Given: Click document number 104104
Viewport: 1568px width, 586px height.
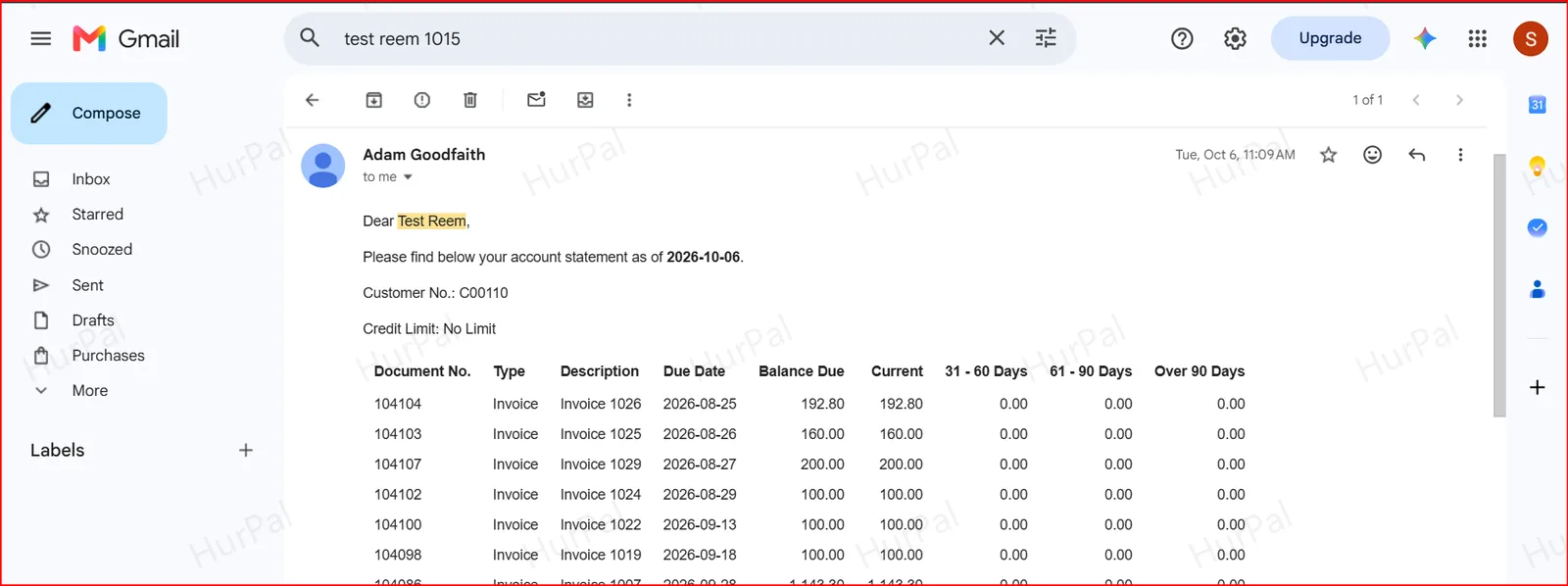Looking at the screenshot, I should (398, 404).
